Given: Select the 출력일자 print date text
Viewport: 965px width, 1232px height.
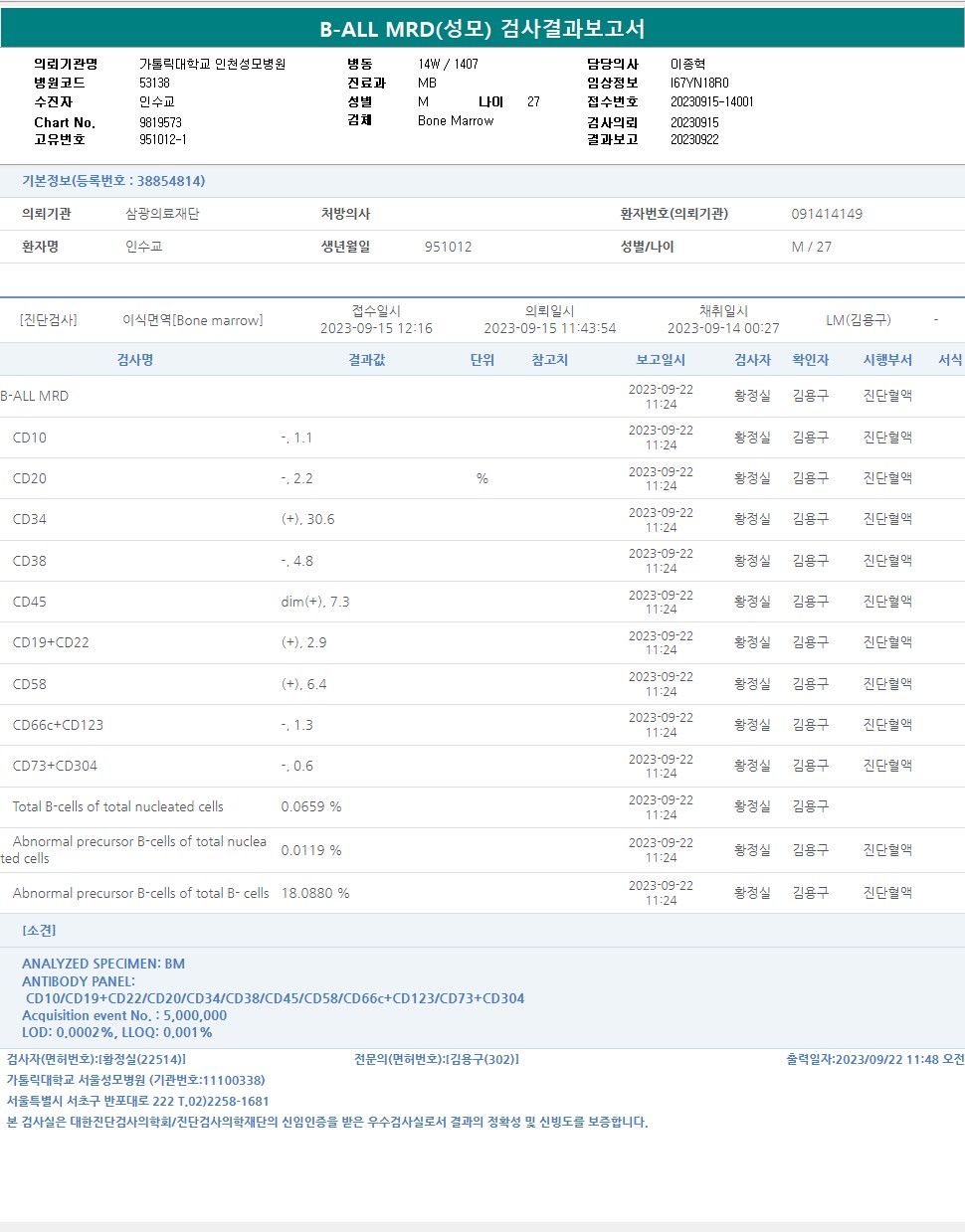Looking at the screenshot, I should [x=874, y=1059].
